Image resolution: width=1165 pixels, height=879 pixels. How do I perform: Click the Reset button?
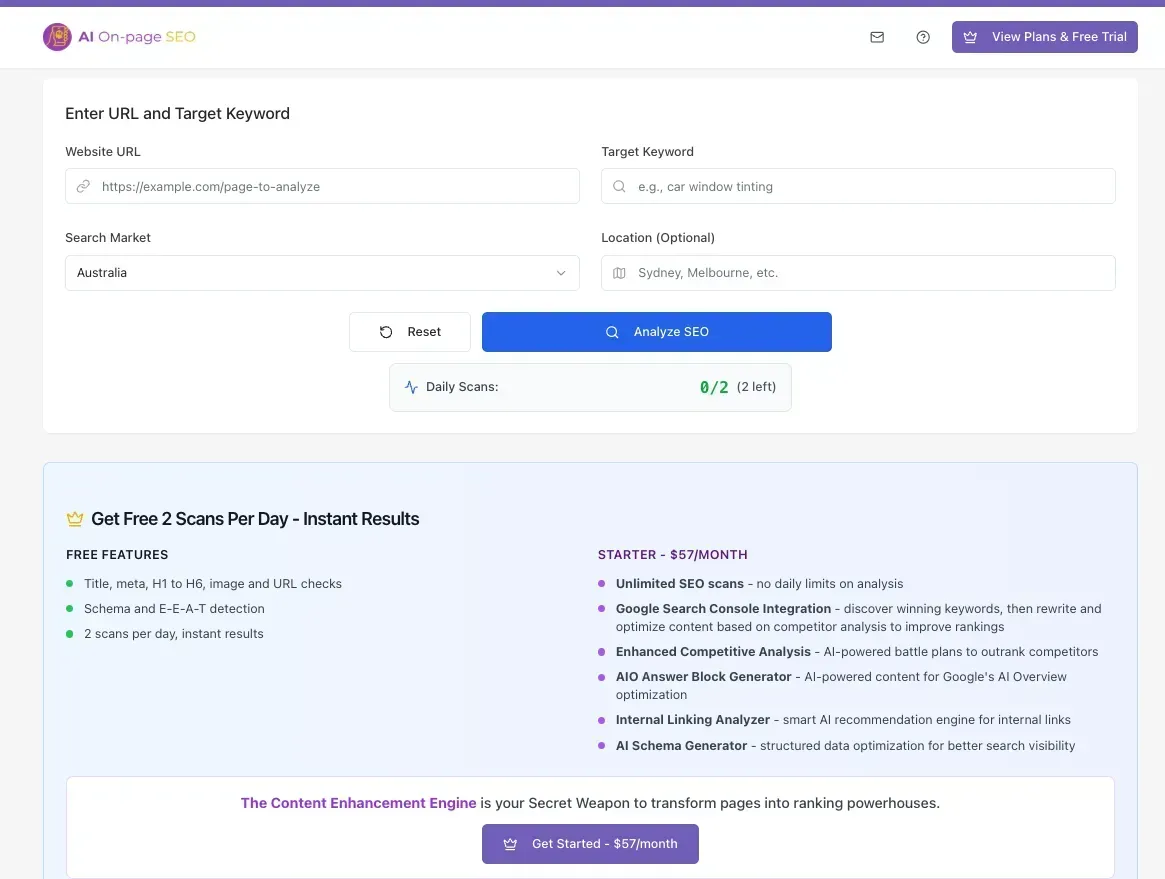click(410, 332)
